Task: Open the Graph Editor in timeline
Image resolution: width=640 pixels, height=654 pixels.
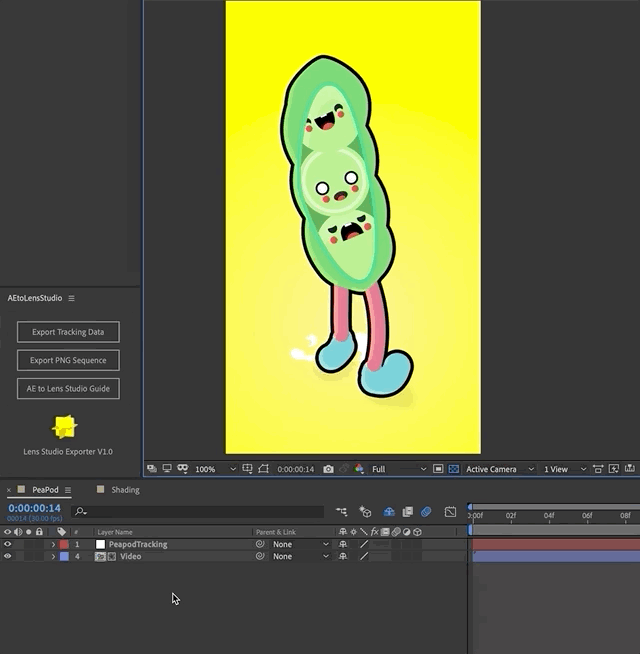Action: click(x=450, y=512)
